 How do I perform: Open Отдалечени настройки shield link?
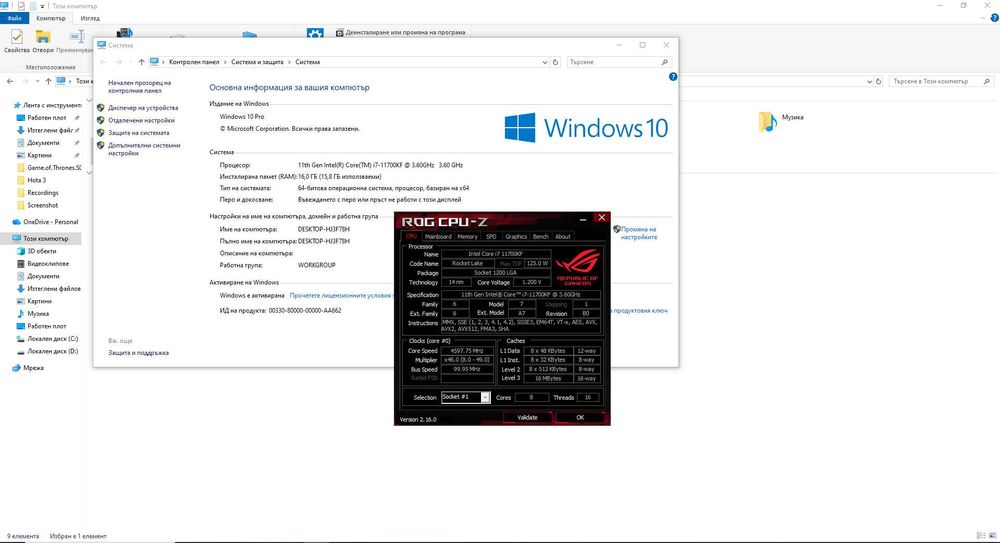[x=141, y=120]
